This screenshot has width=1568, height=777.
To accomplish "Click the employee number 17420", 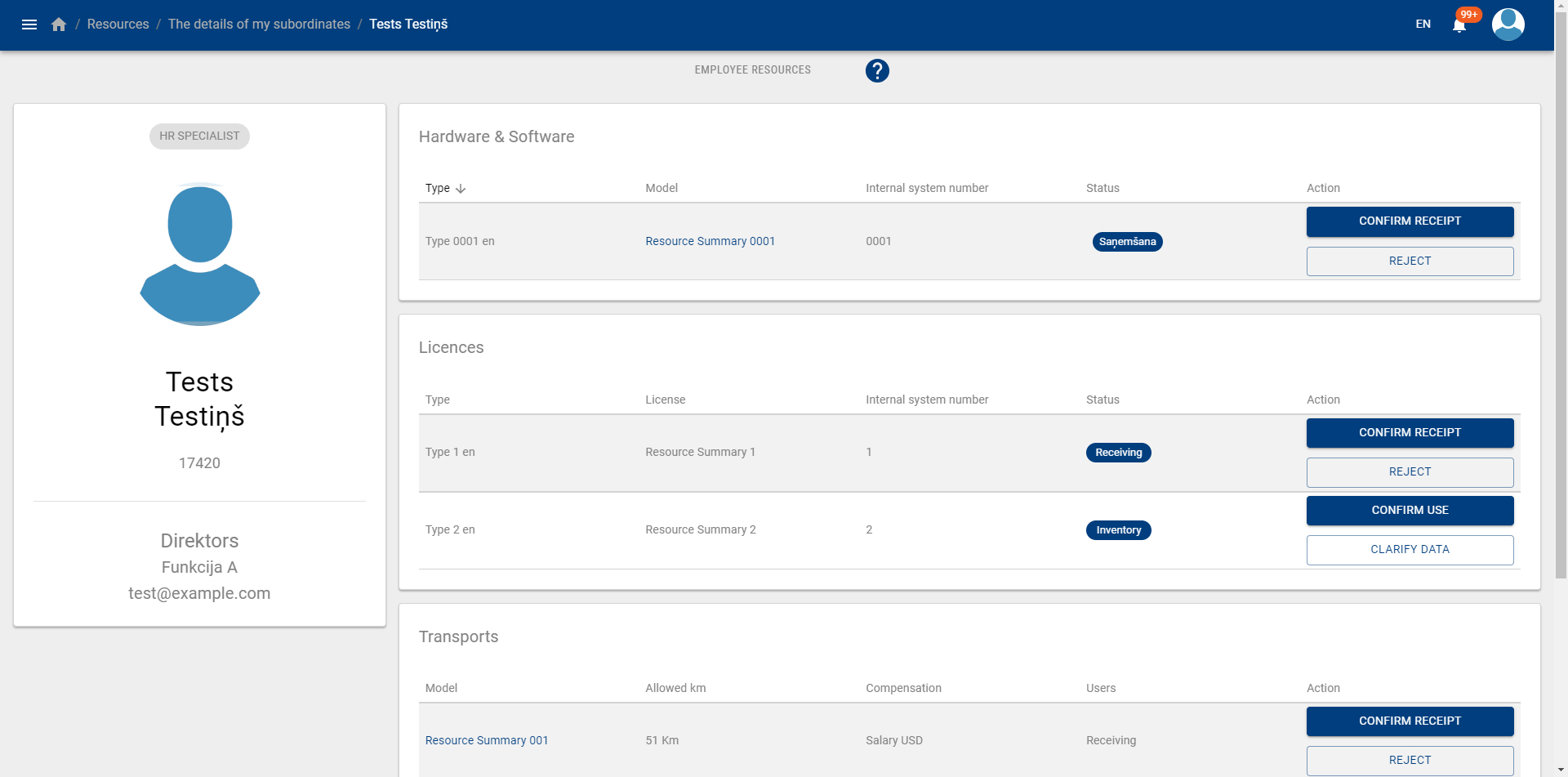I will [x=199, y=463].
